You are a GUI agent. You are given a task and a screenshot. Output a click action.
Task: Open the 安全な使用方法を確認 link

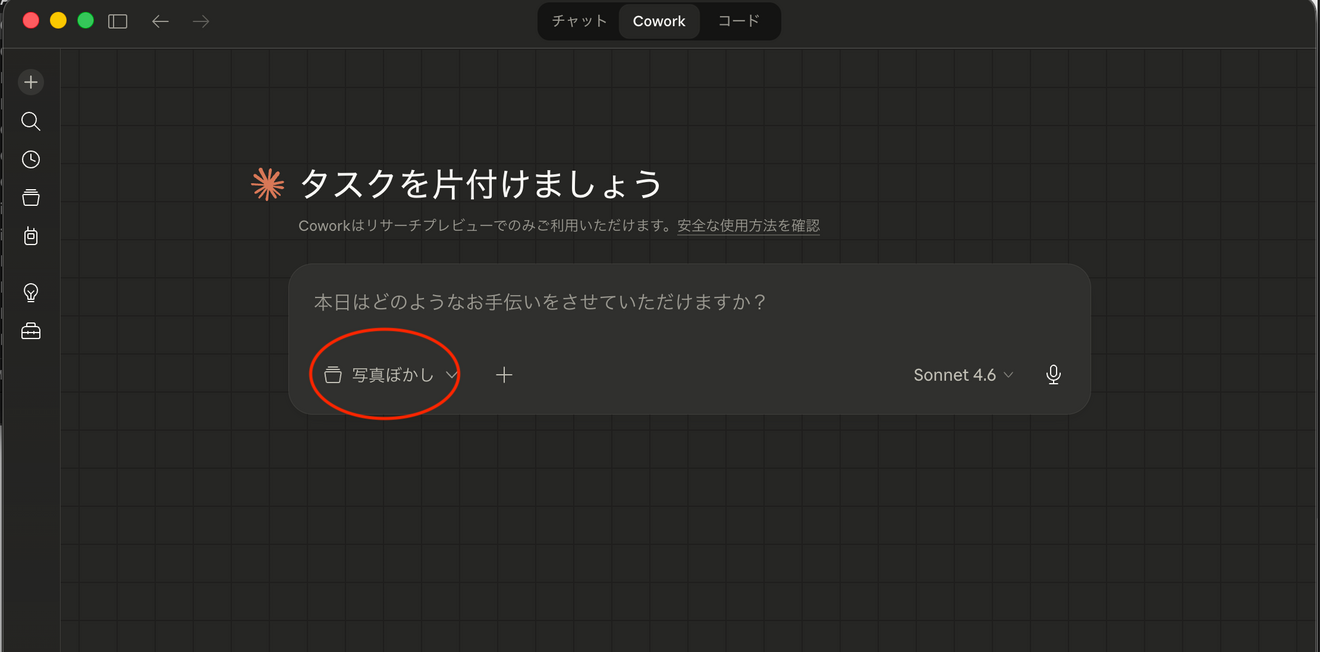coord(748,225)
